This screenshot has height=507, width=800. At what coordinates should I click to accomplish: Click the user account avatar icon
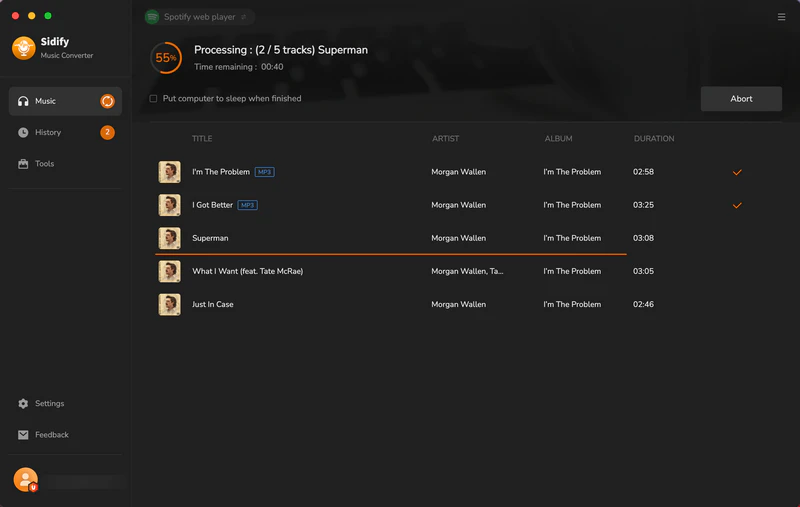(26, 479)
